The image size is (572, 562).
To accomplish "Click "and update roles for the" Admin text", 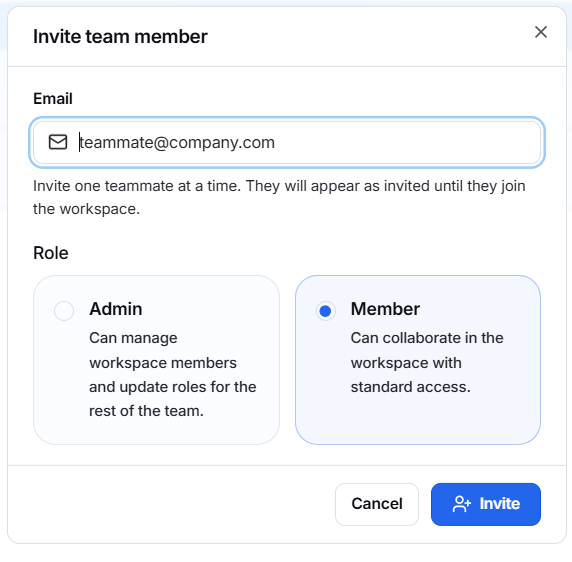I will pos(173,387).
